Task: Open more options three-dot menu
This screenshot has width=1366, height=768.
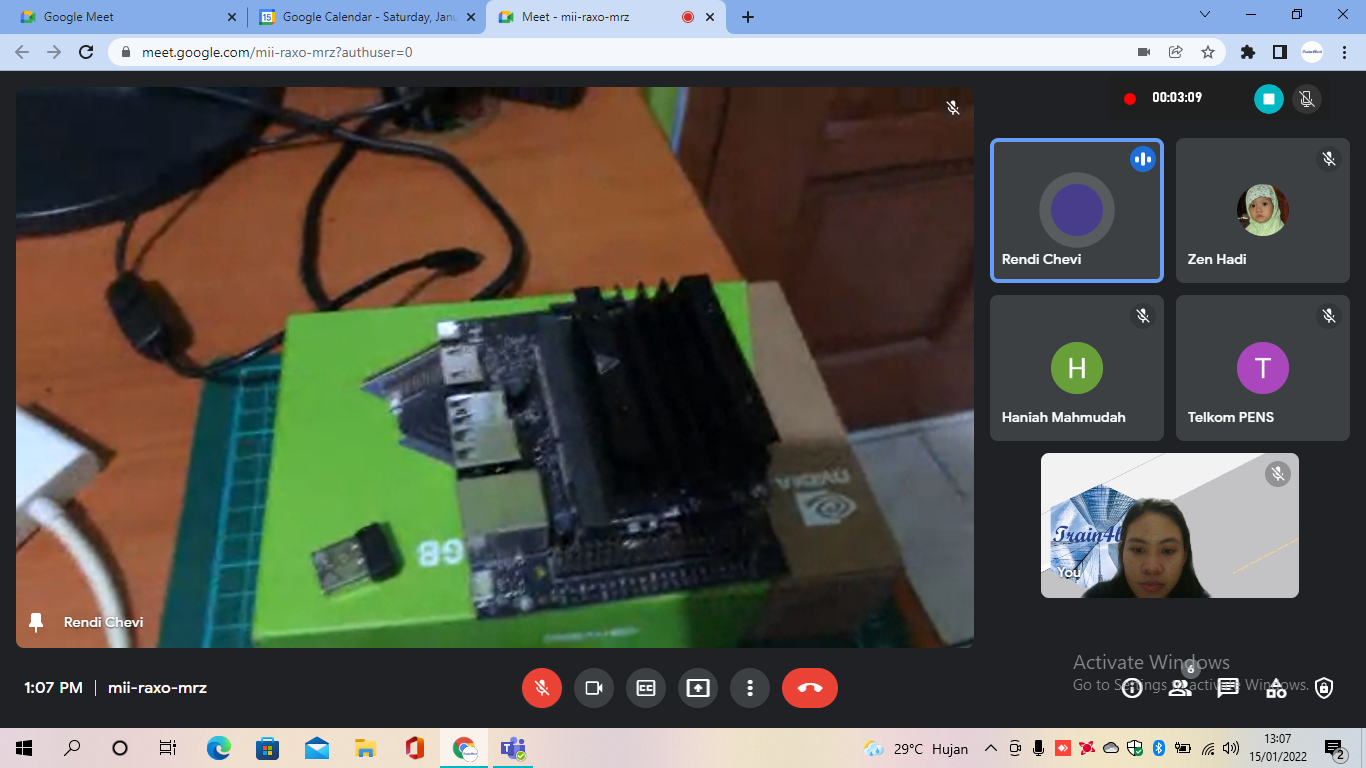Action: [x=750, y=688]
